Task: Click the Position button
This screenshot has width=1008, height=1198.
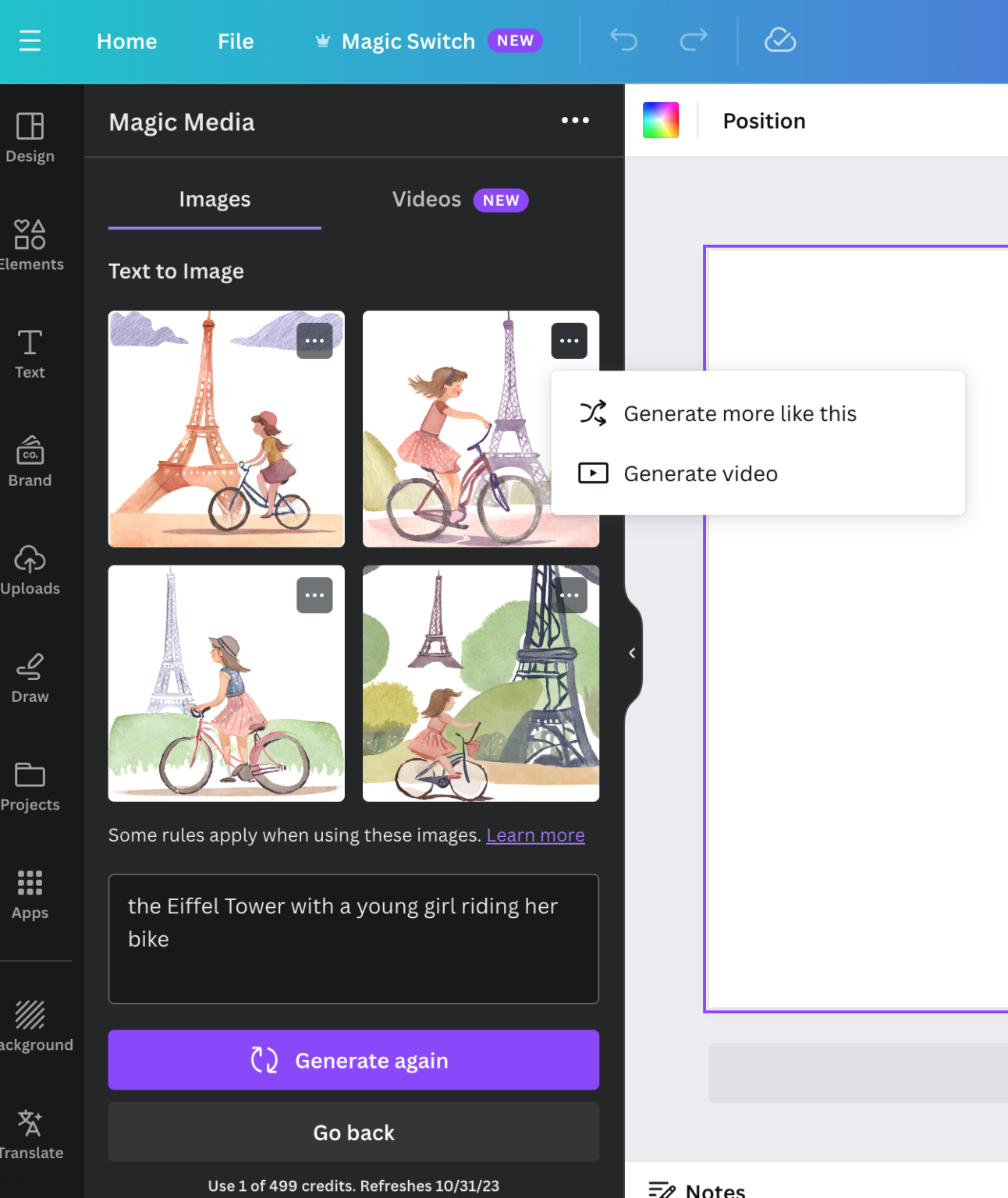Action: [764, 121]
